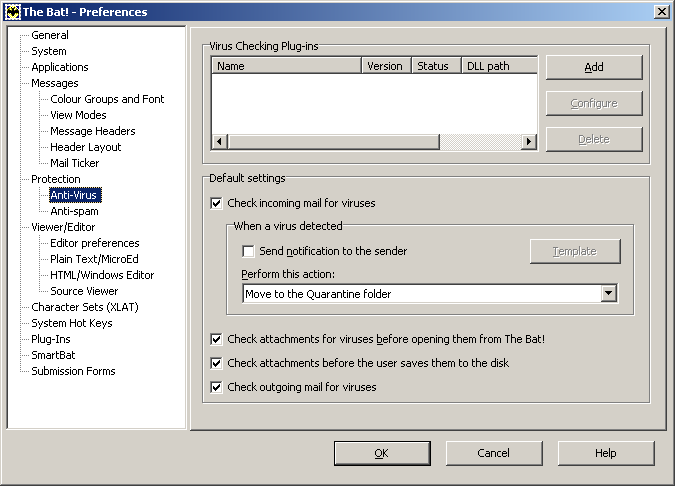Open Character Sets (XLAT) page
This screenshot has width=675, height=486.
click(x=85, y=307)
